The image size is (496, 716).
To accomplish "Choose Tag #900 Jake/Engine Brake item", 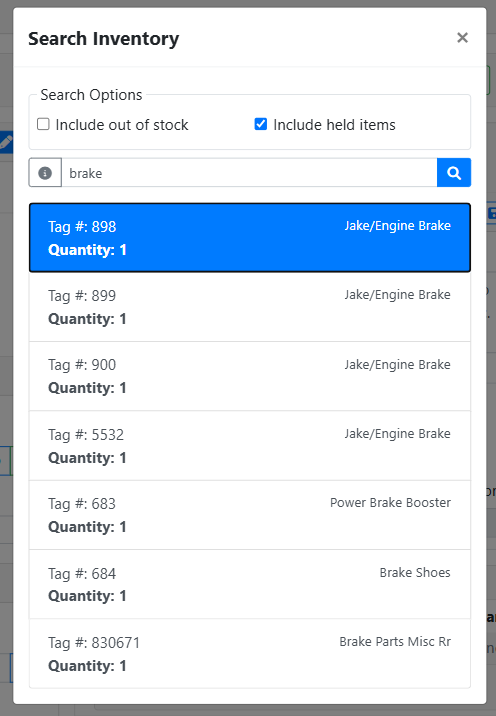I will 250,376.
